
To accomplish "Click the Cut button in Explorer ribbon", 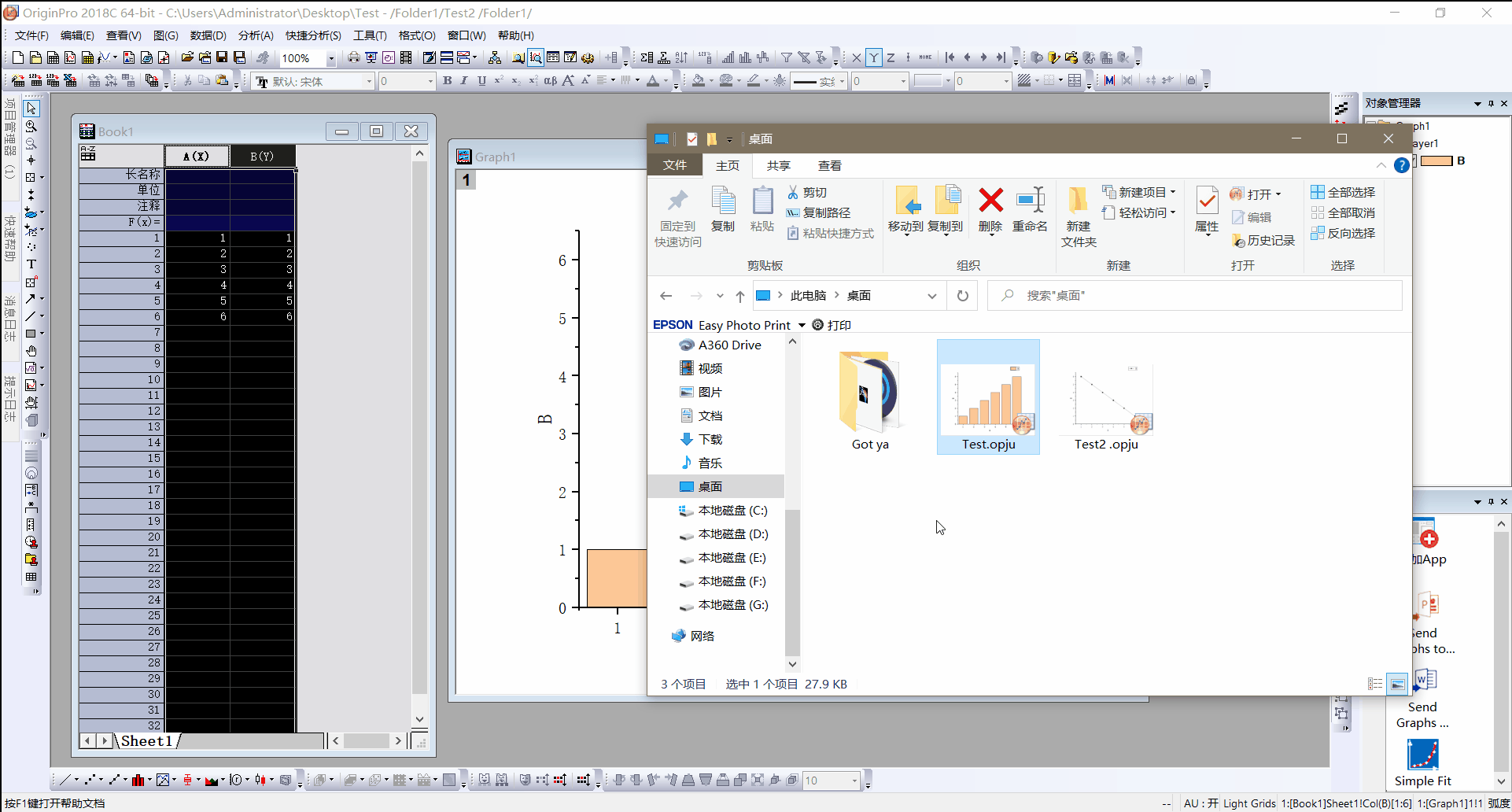I will tap(807, 192).
